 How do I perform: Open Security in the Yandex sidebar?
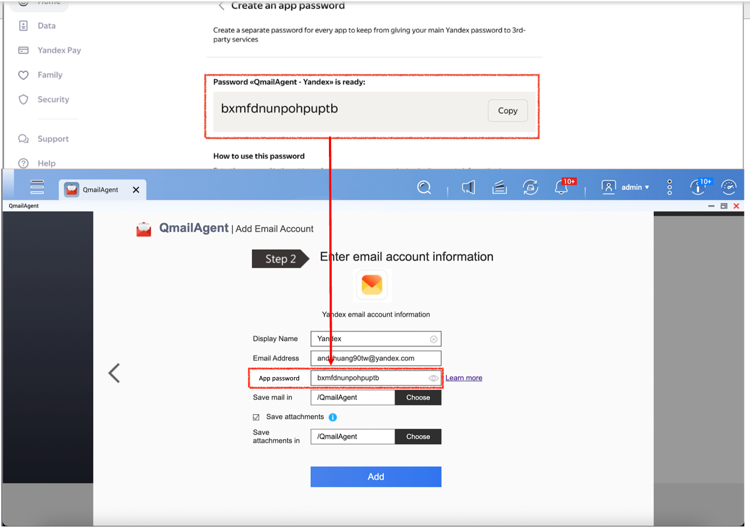pos(53,100)
